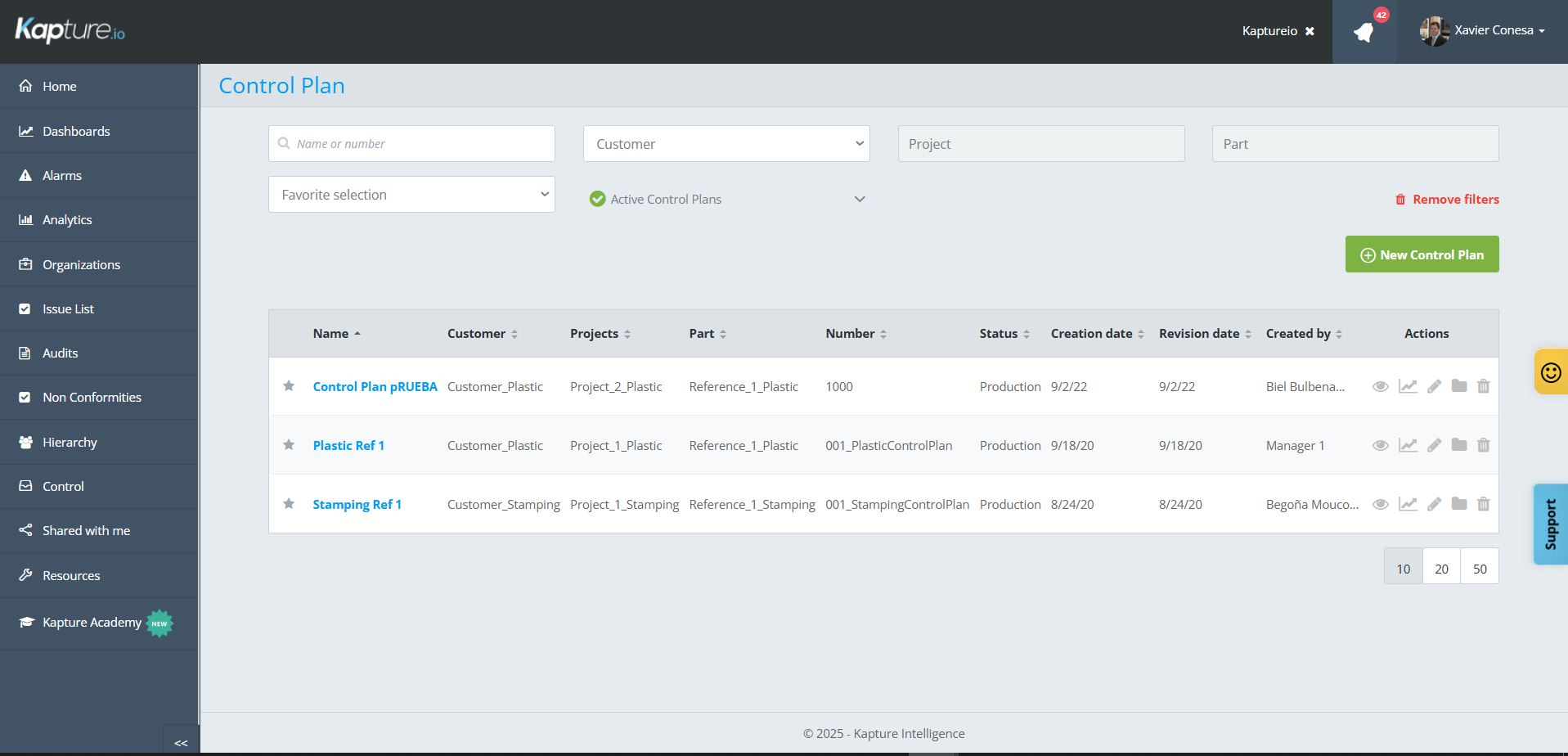Toggle favorite star for Control Plan pRUEBA
Image resolution: width=1568 pixels, height=756 pixels.
point(289,385)
